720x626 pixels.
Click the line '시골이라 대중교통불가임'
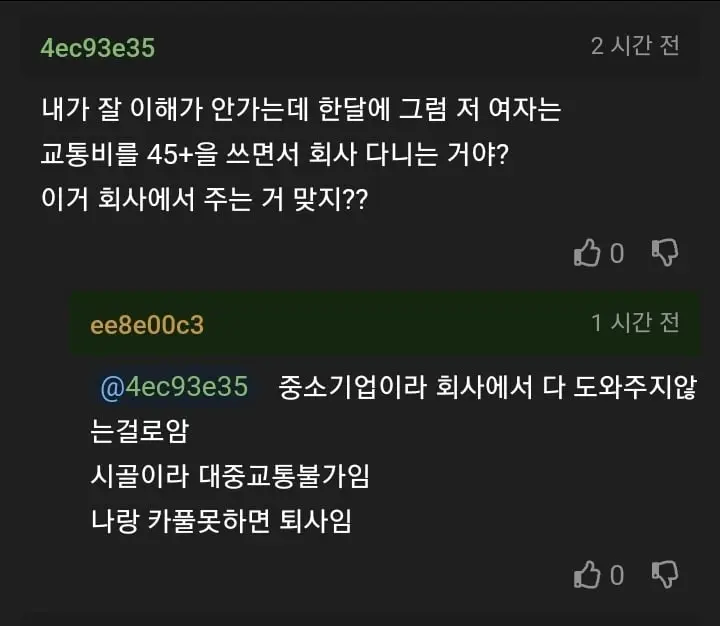[x=229, y=477]
